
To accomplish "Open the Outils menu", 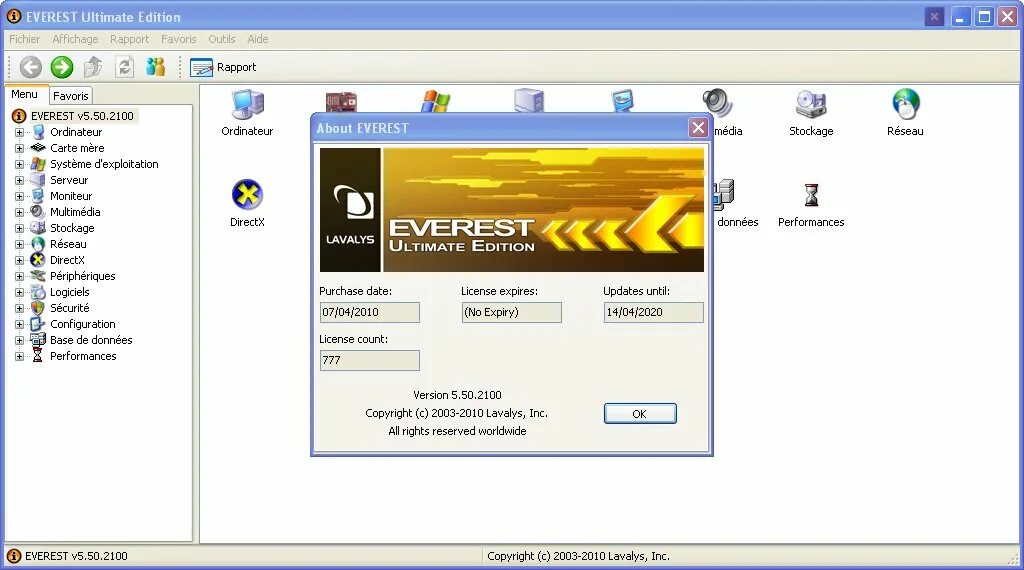I will coord(221,39).
